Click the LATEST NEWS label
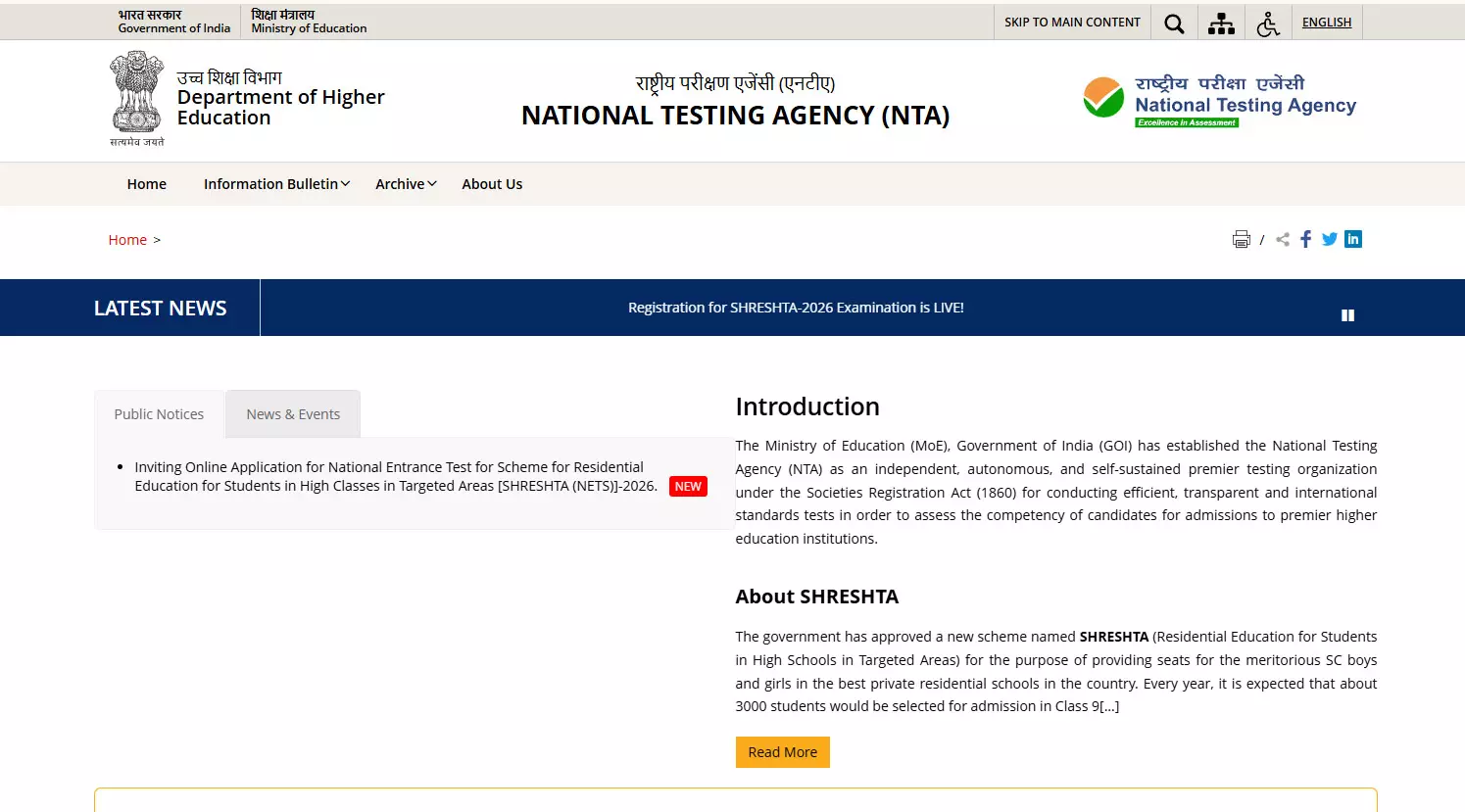The width and height of the screenshot is (1465, 812). [161, 309]
